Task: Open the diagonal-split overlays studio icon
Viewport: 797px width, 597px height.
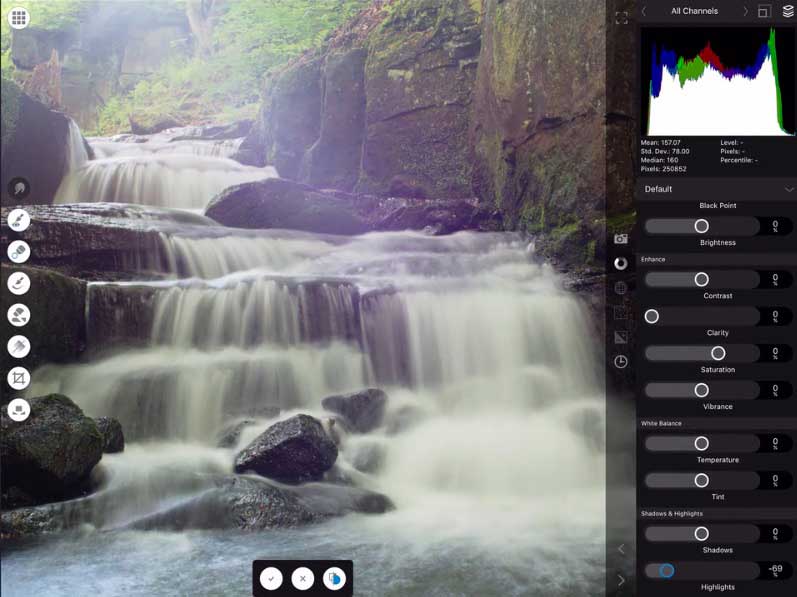Action: point(621,337)
